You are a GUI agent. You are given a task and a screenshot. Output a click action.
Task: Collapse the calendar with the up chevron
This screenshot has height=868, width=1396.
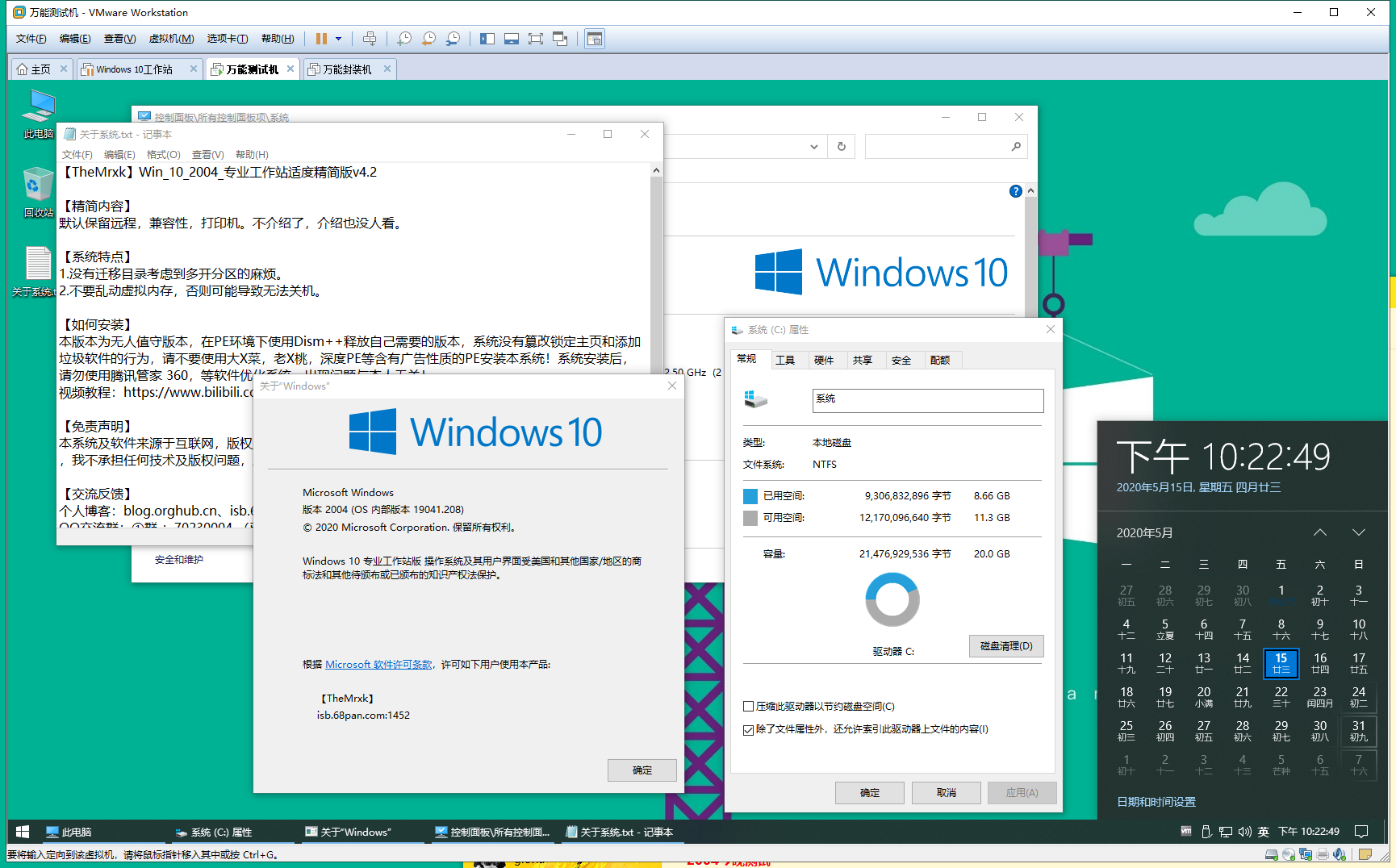[1320, 532]
